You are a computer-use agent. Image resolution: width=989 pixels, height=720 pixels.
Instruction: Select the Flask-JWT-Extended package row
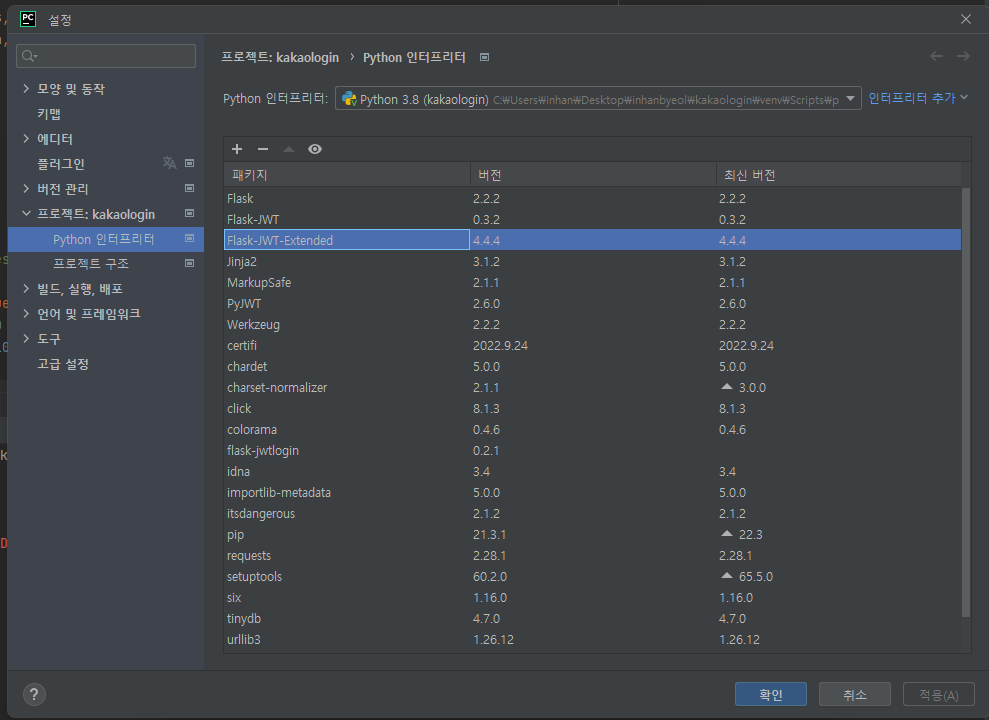pos(592,240)
